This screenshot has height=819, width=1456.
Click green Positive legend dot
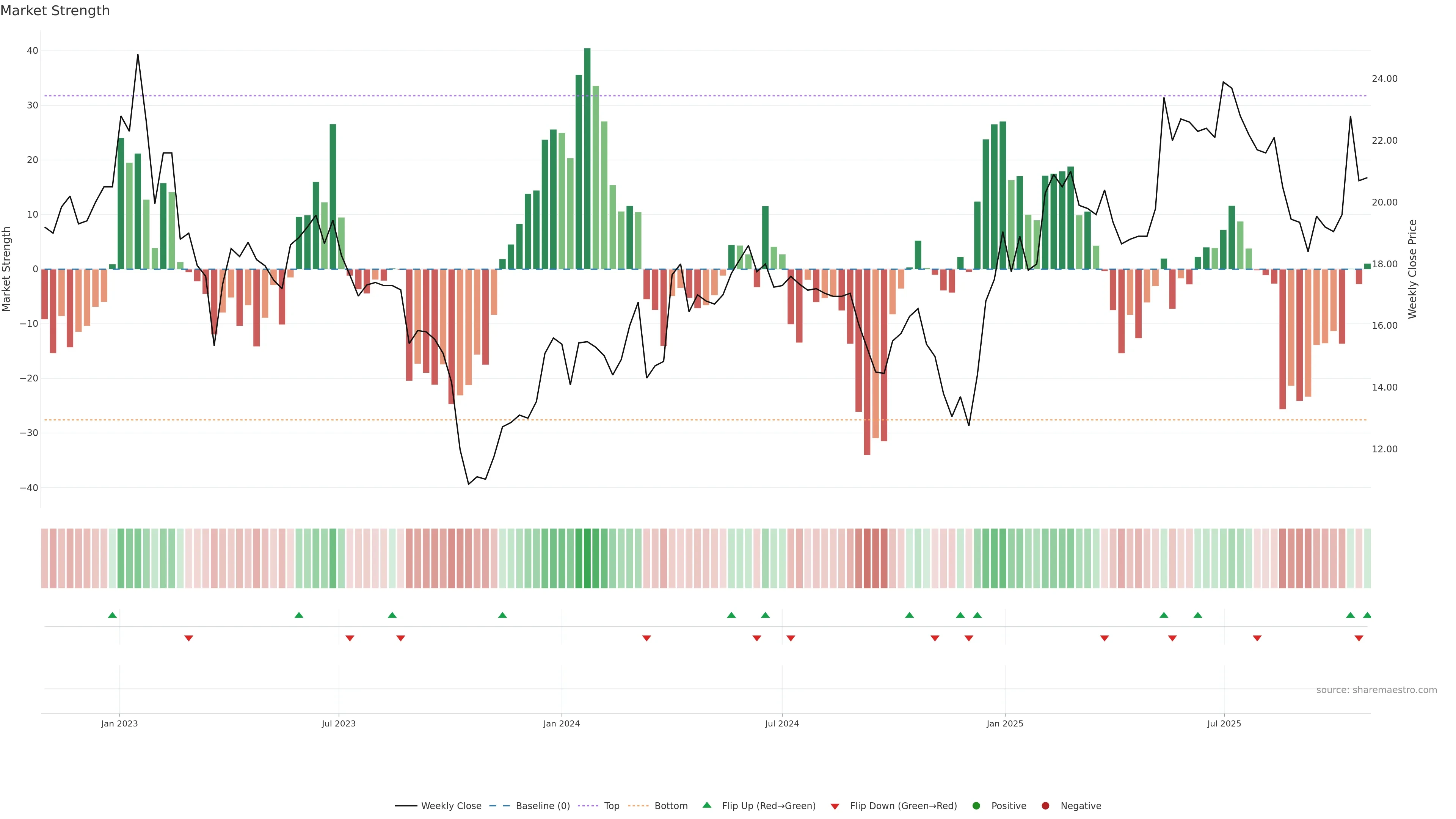(976, 805)
